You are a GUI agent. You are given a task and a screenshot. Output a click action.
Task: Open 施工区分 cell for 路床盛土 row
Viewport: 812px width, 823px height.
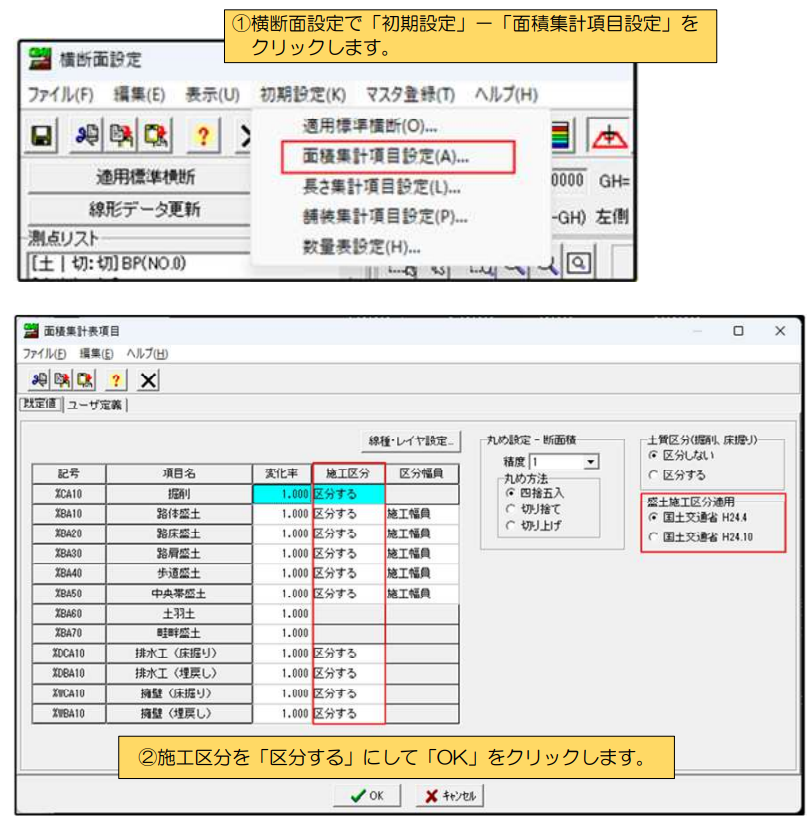tap(349, 533)
